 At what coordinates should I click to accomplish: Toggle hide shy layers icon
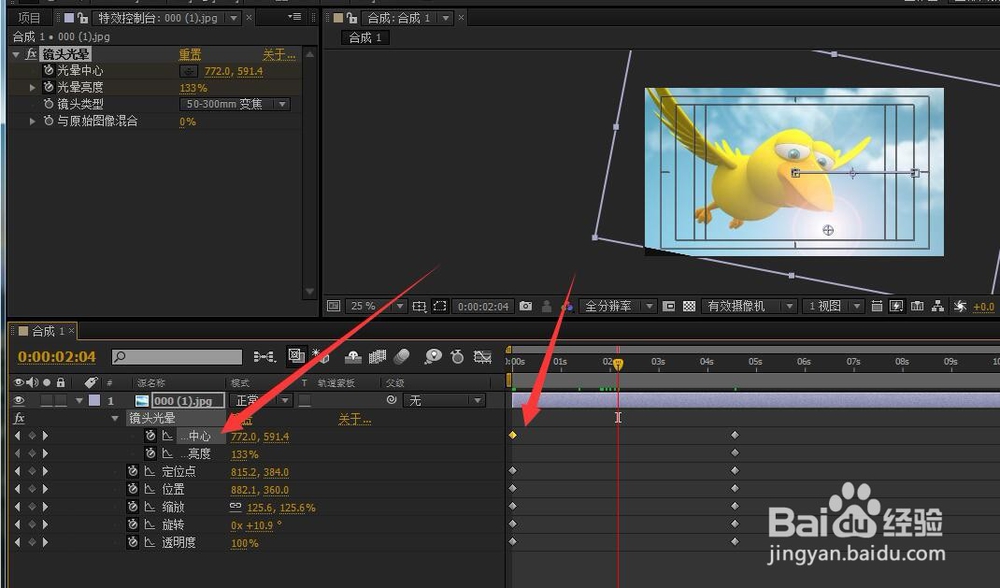pos(353,357)
